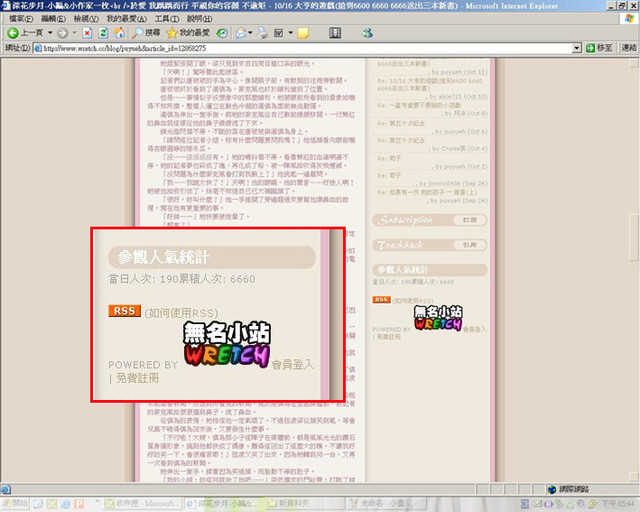Click the status bar page icon
The width and height of the screenshot is (640, 512).
coord(6,489)
